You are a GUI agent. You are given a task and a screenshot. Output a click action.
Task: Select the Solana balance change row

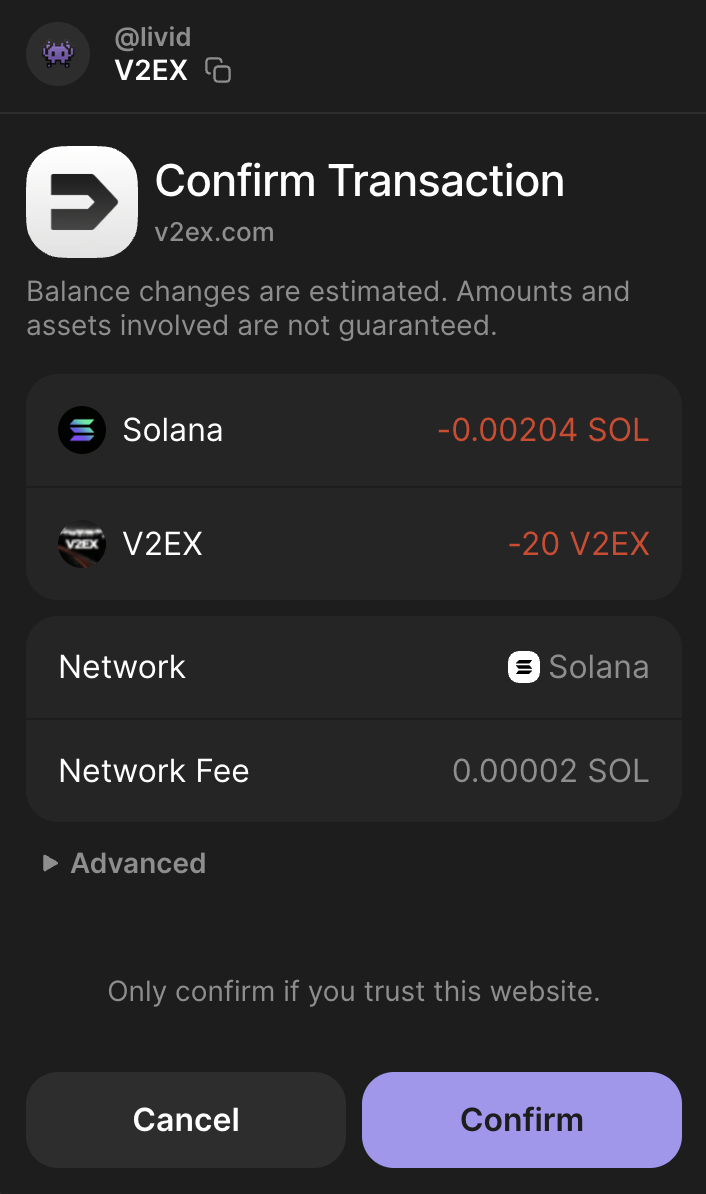click(x=354, y=431)
